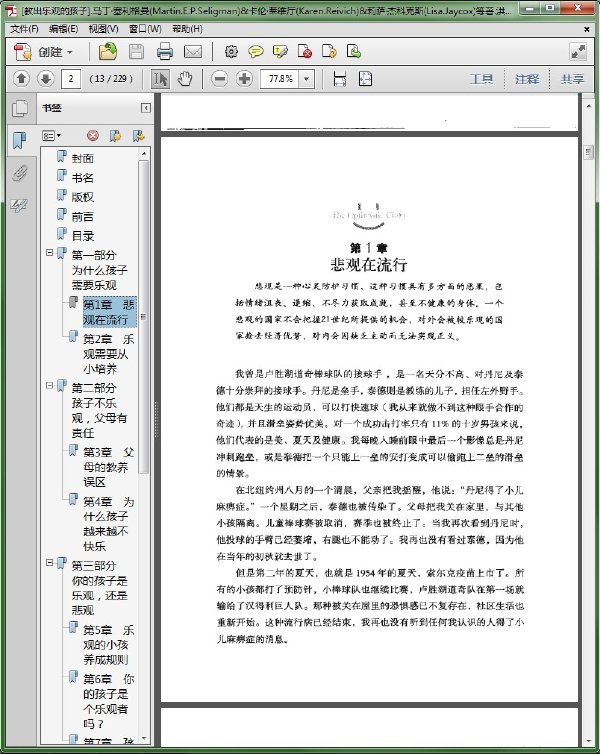The height and width of the screenshot is (754, 600).
Task: Open the File (文件) menu
Action: pyautogui.click(x=24, y=29)
